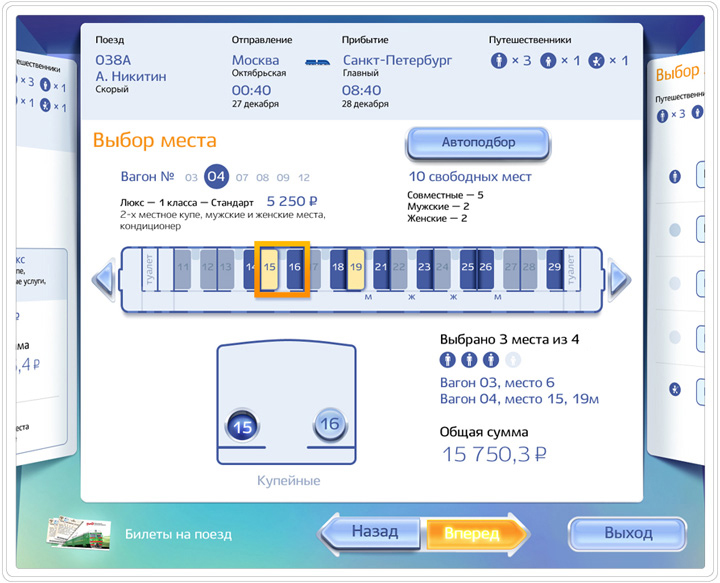Pick seat 23 on the wagon map
This screenshot has width=720, height=583.
(425, 269)
